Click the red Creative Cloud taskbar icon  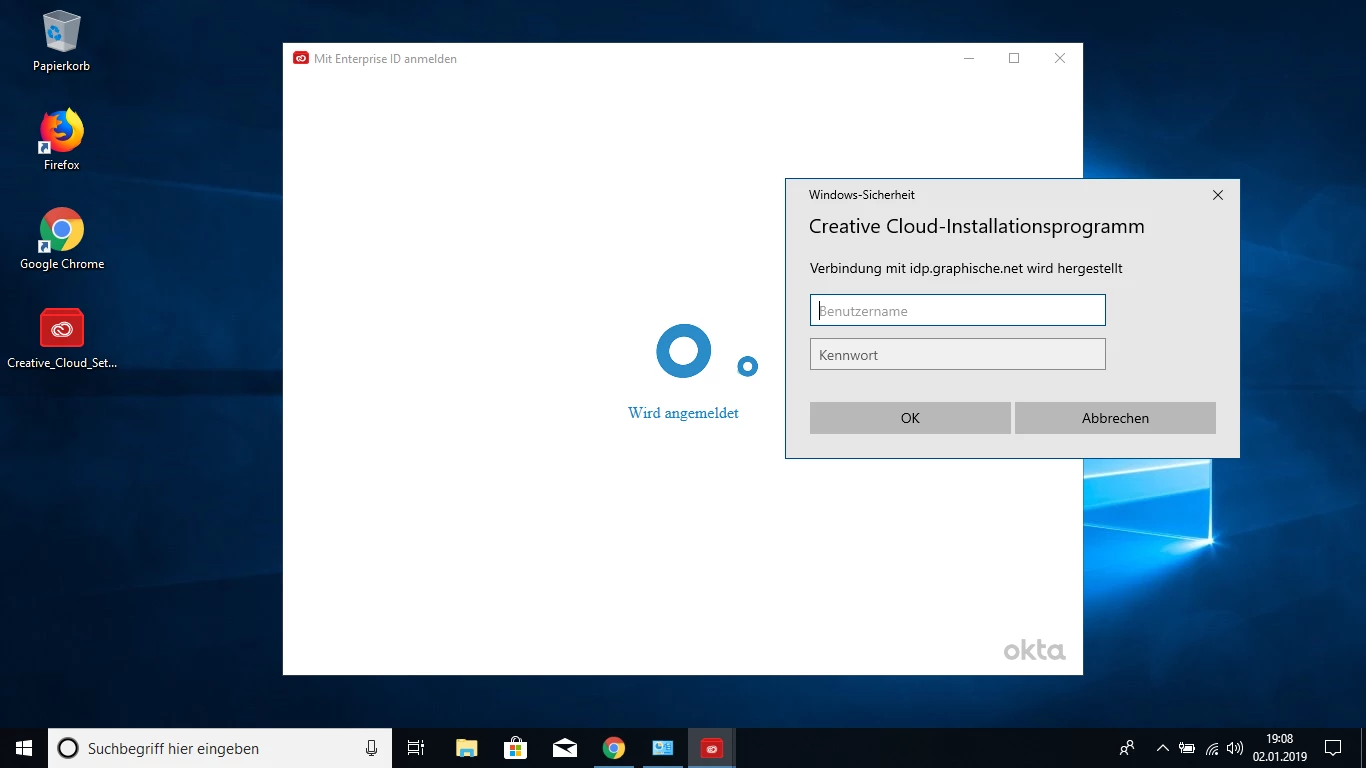coord(711,748)
